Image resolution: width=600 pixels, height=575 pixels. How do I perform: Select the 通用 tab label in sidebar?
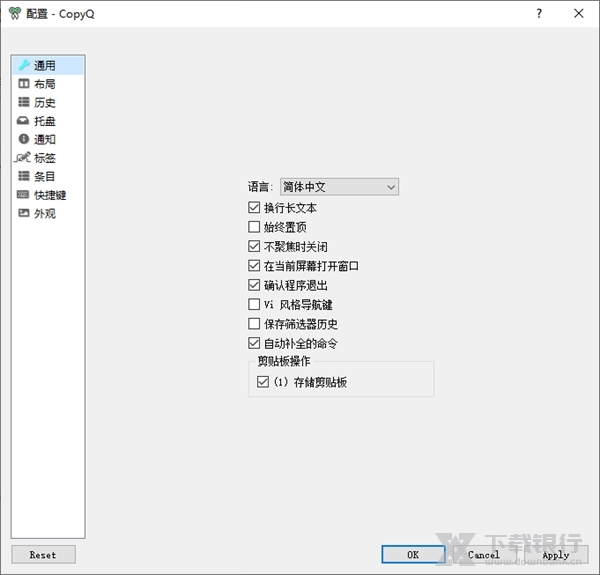(x=45, y=65)
